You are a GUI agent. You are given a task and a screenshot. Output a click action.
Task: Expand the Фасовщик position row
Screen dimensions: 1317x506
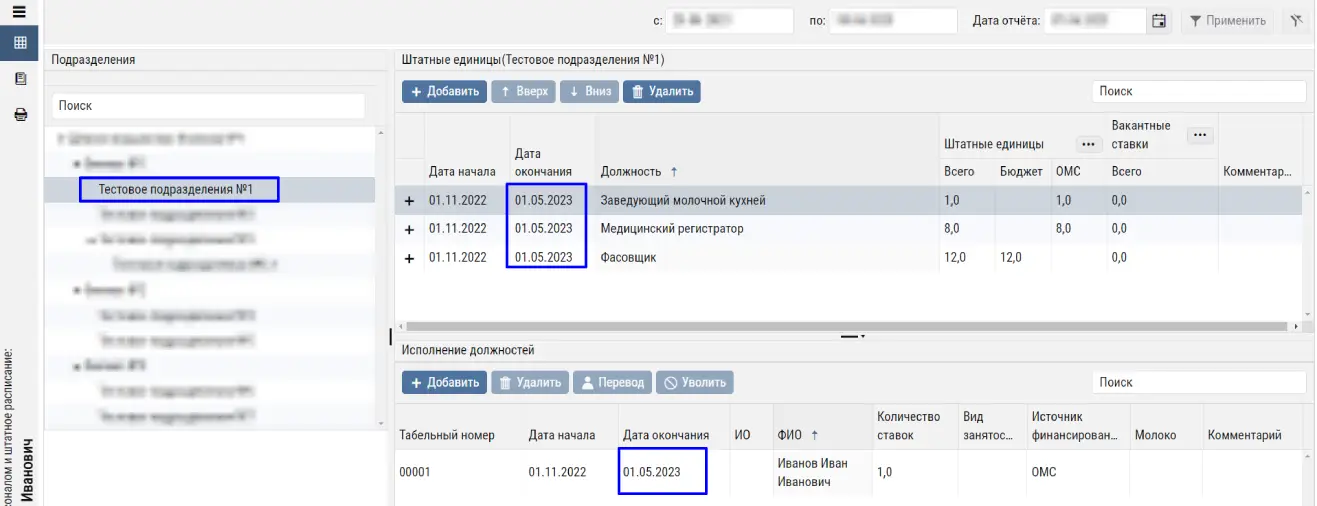coord(409,258)
